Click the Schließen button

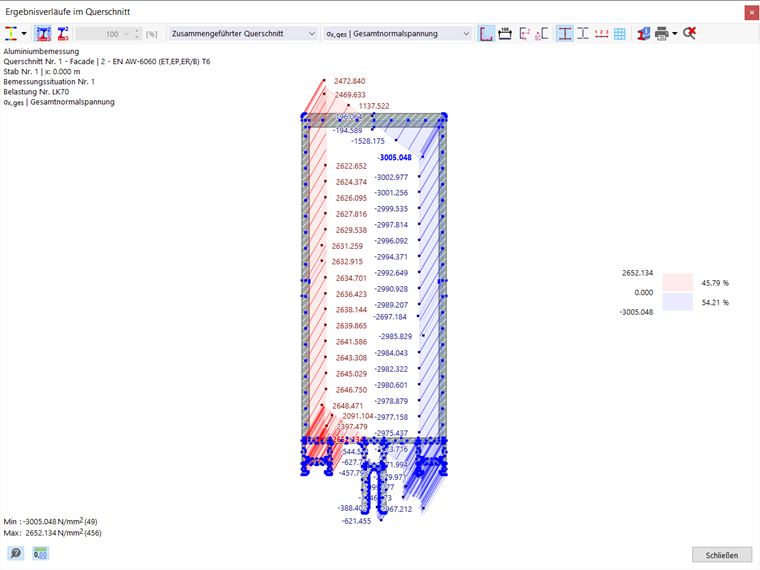(722, 555)
